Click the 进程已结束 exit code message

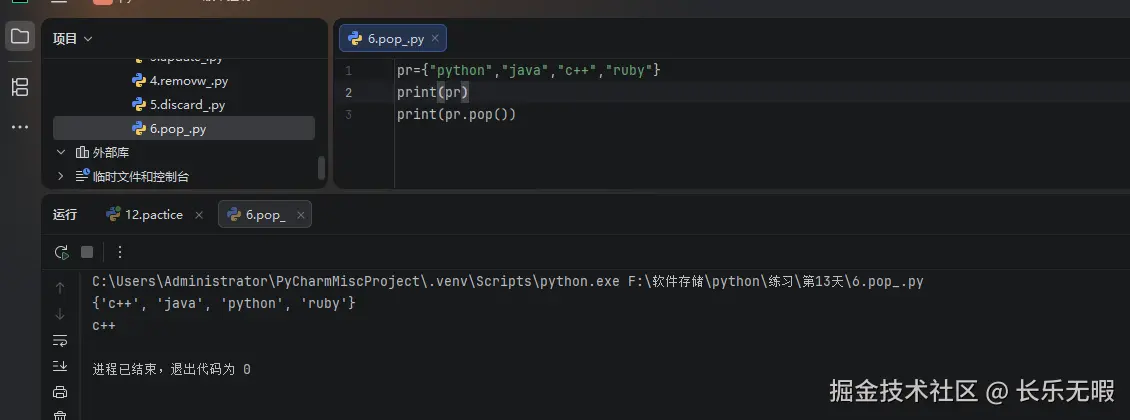(172, 370)
